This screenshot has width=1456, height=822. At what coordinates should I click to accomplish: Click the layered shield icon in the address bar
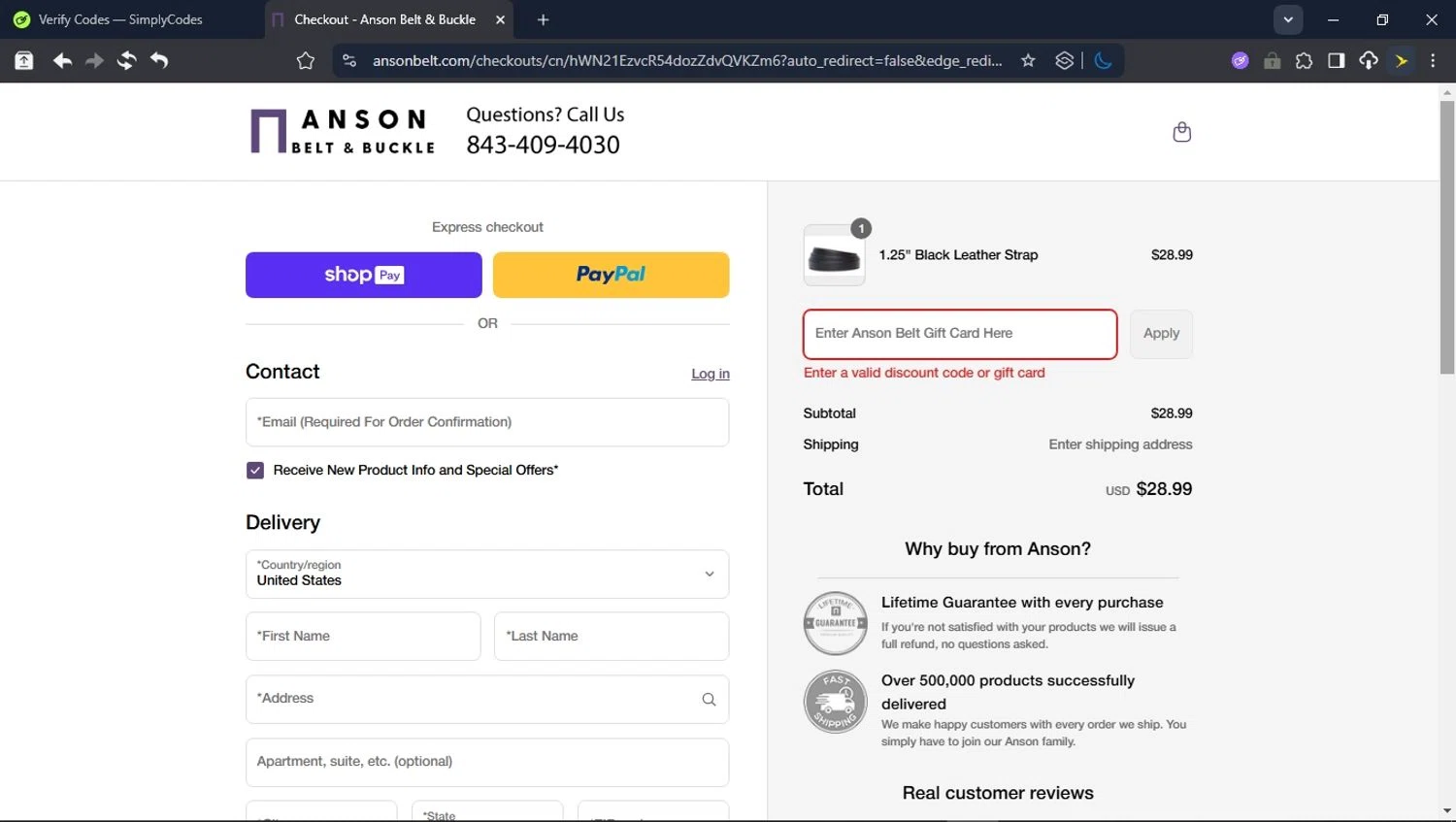point(1065,61)
